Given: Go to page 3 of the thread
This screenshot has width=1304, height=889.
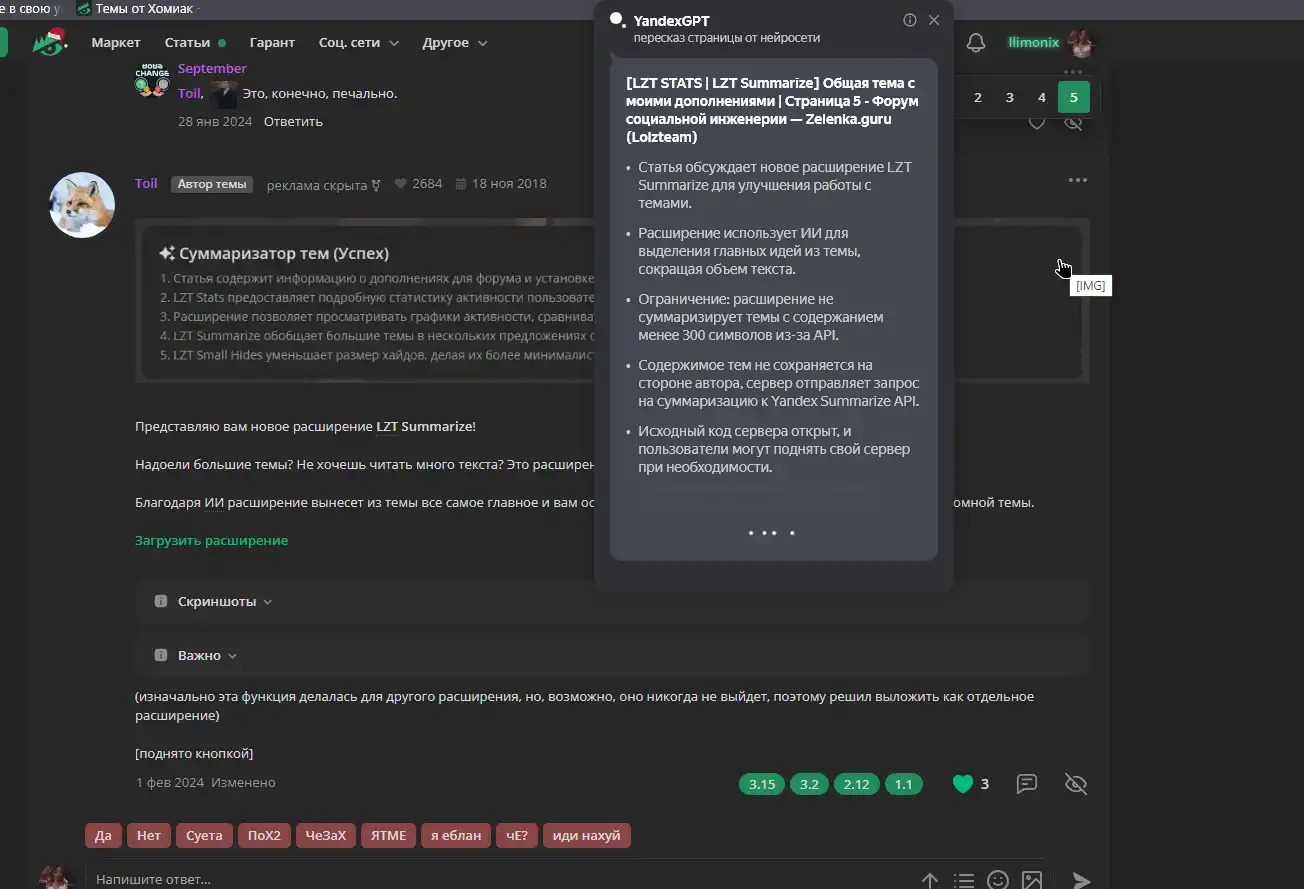Looking at the screenshot, I should click(x=1010, y=97).
